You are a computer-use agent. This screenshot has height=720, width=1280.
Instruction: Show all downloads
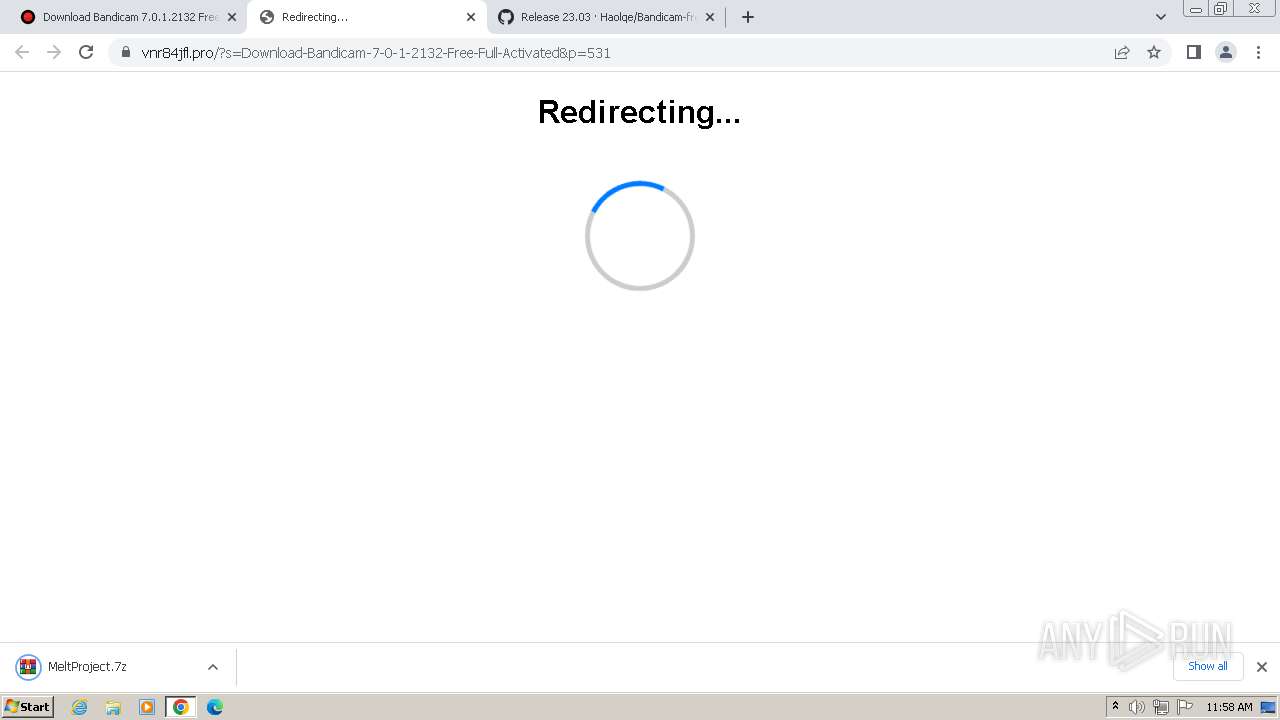[x=1208, y=667]
